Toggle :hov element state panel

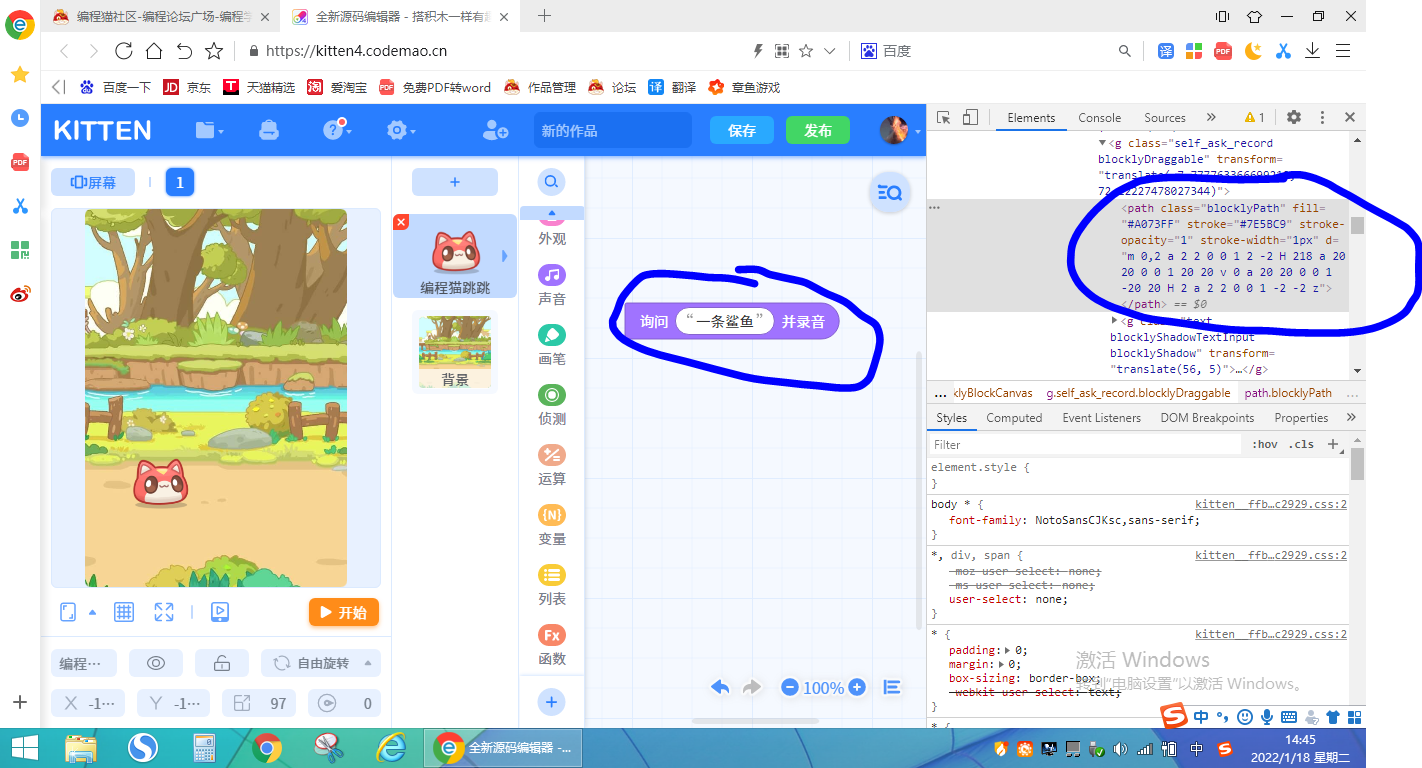(x=1265, y=444)
